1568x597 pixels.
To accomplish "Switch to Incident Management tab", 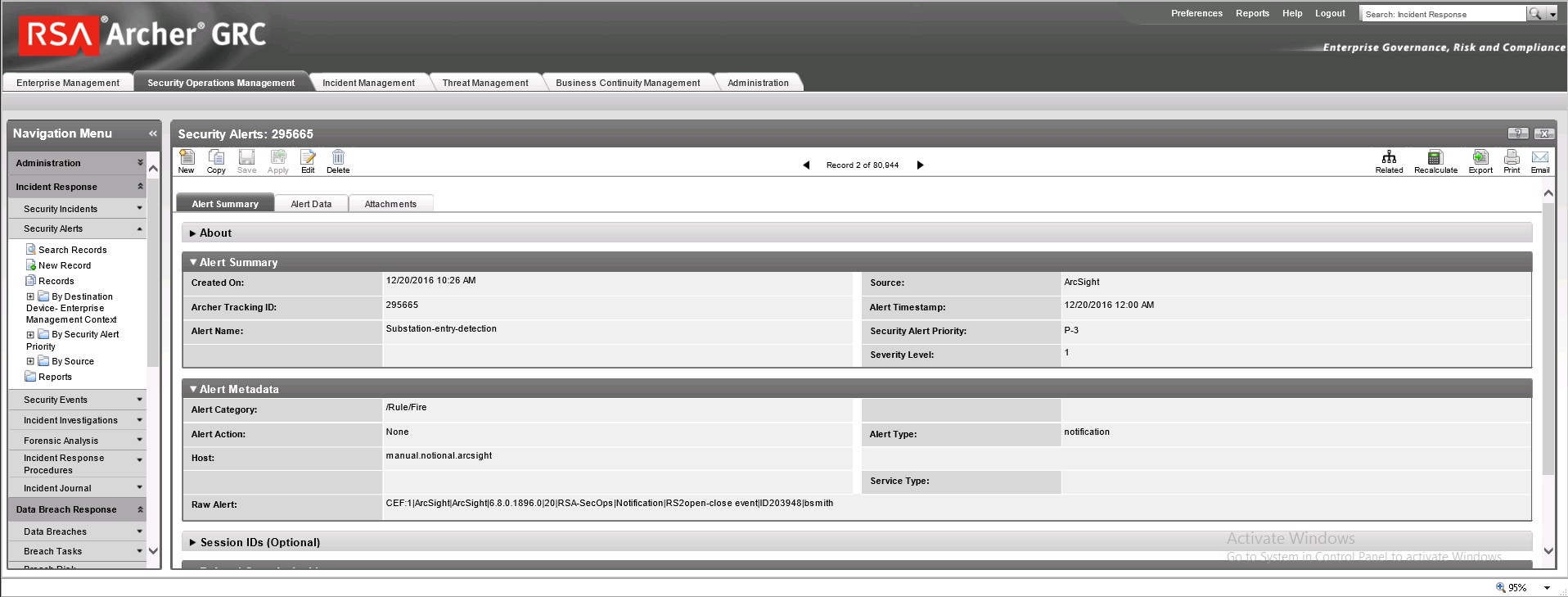I will (x=368, y=83).
